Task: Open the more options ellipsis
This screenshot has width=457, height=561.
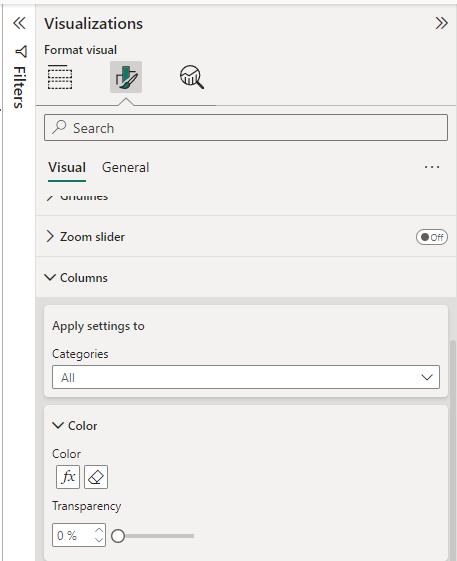Action: [x=432, y=167]
